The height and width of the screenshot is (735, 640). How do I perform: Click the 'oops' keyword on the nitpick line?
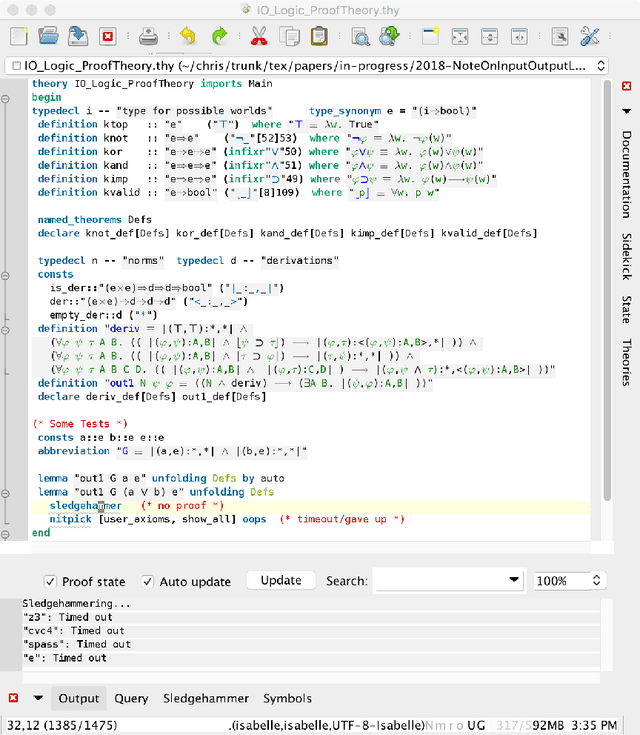(x=254, y=519)
